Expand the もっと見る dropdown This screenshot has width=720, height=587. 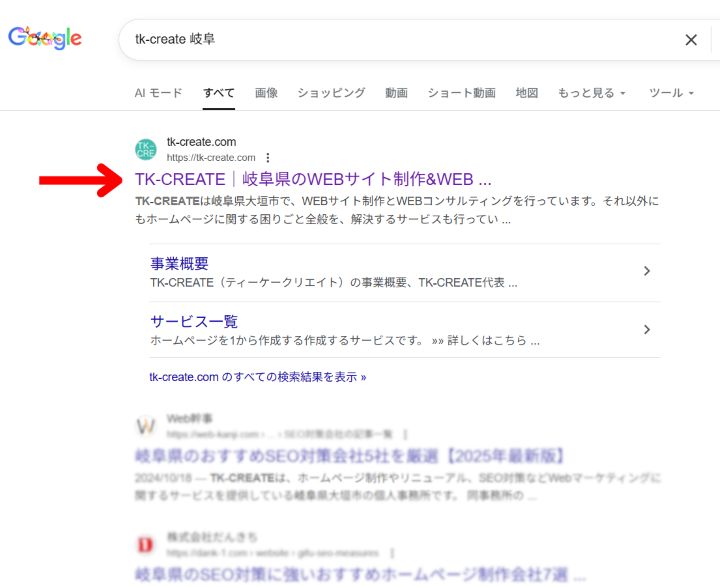click(591, 93)
